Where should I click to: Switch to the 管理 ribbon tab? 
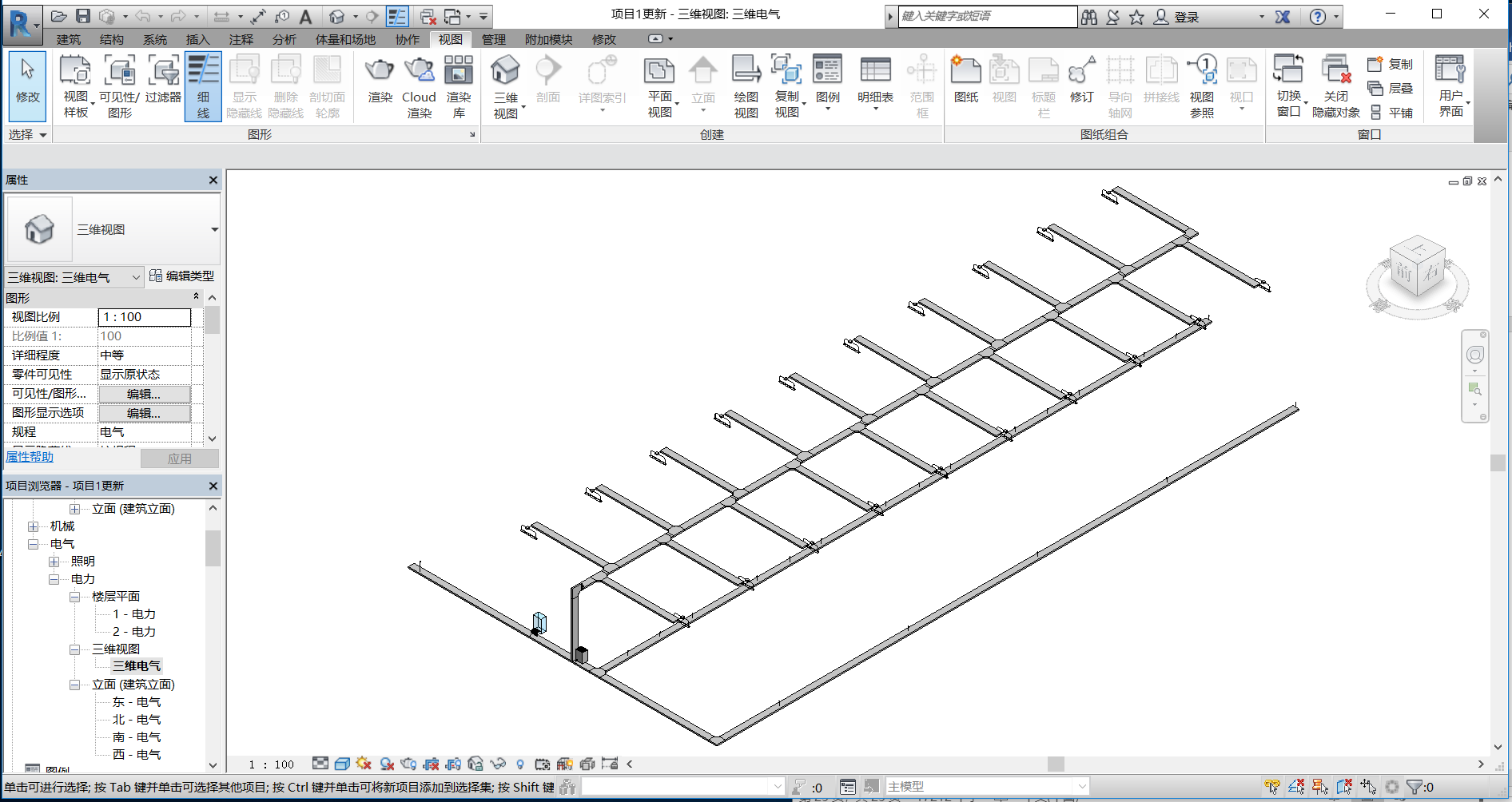(x=493, y=39)
